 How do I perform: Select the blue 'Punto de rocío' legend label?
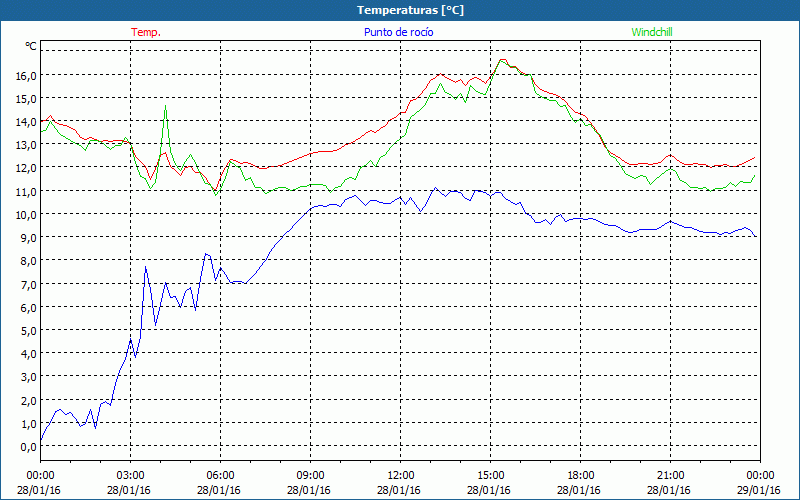398,32
